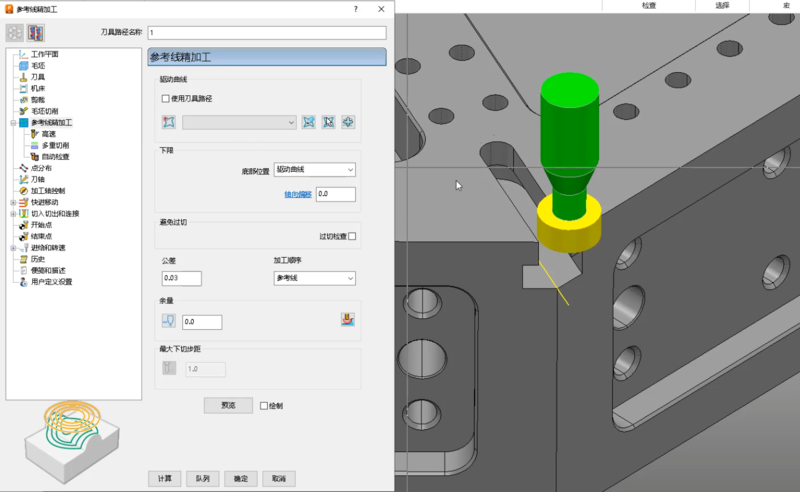Screen dimensions: 800x492
Task: Open the 加工顺序 dropdown
Action: pyautogui.click(x=315, y=278)
